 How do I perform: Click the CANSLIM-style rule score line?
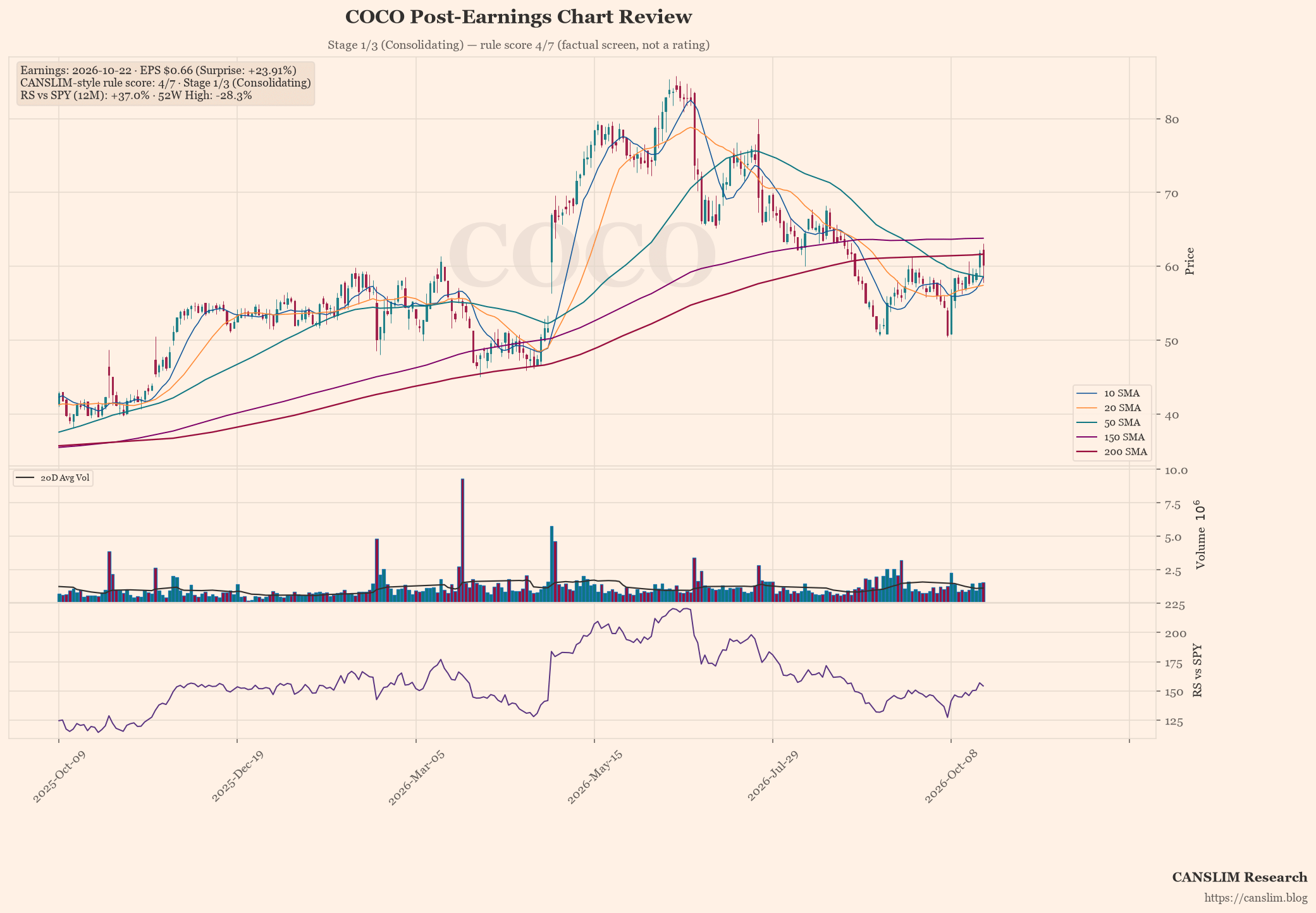(166, 83)
